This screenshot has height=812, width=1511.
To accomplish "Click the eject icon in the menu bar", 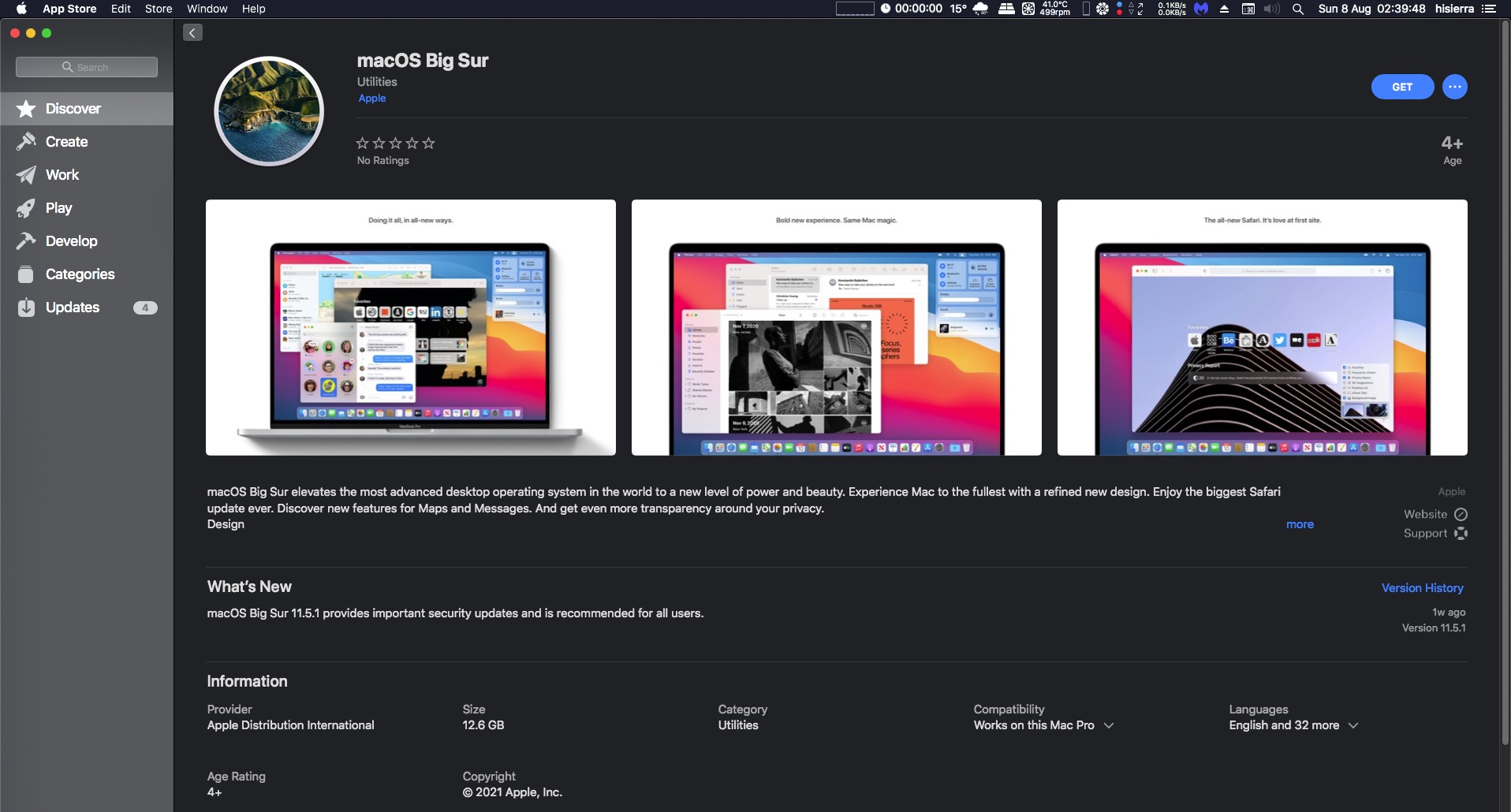I will 1224,9.
